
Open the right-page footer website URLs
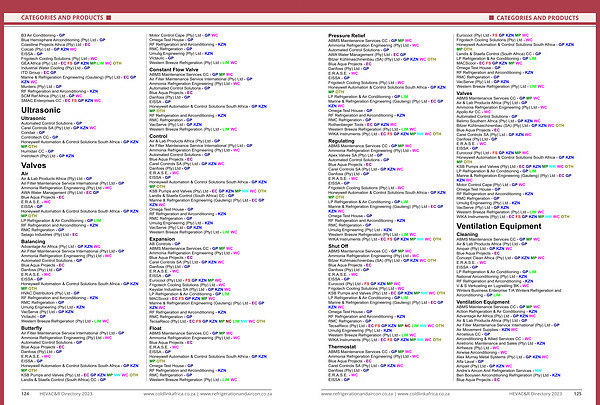(385, 394)
